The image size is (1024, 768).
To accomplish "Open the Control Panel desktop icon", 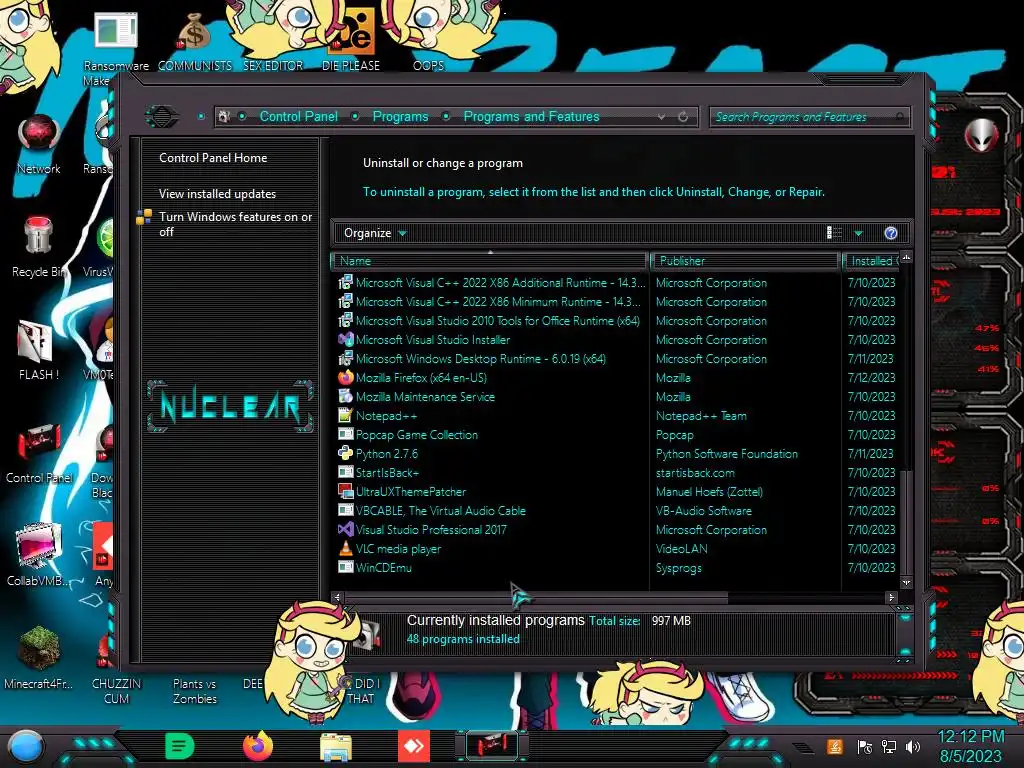I will pyautogui.click(x=38, y=453).
